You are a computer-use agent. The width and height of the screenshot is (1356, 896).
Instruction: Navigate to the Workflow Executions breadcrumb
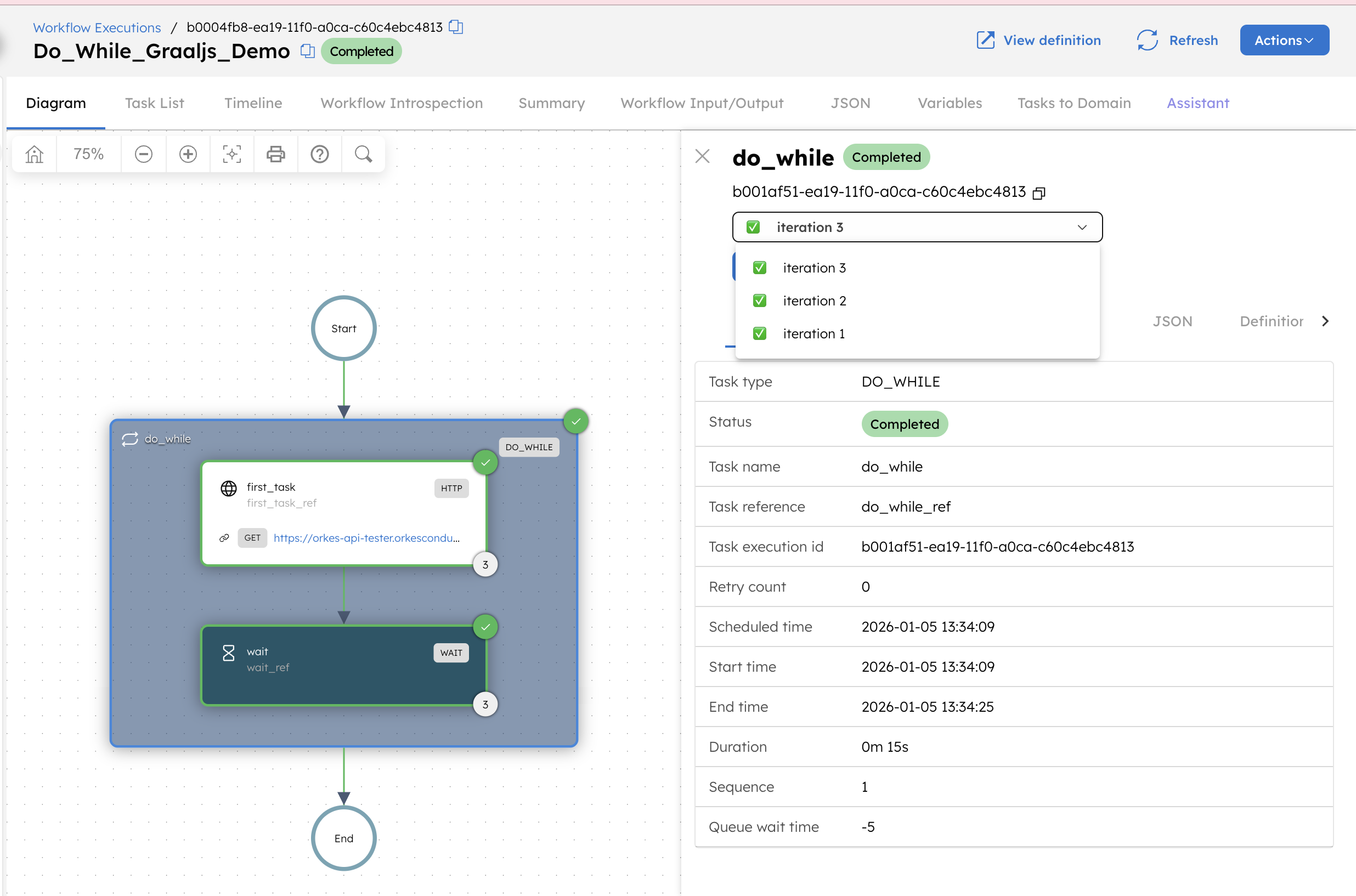96,27
